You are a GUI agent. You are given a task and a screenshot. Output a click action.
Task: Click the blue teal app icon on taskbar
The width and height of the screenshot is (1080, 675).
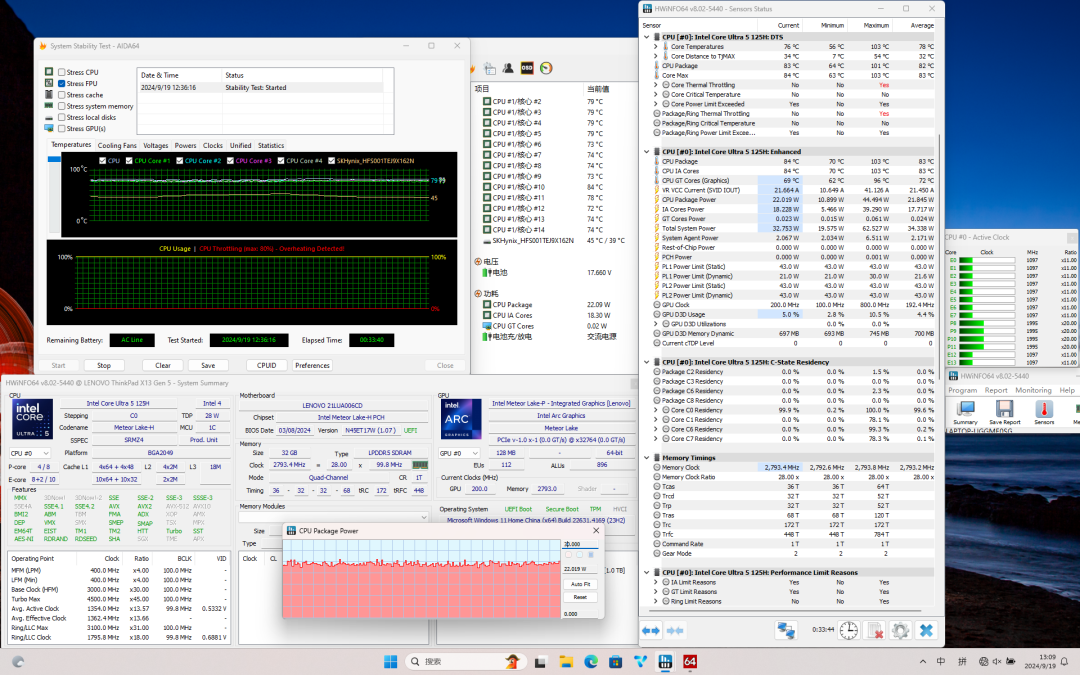(641, 662)
